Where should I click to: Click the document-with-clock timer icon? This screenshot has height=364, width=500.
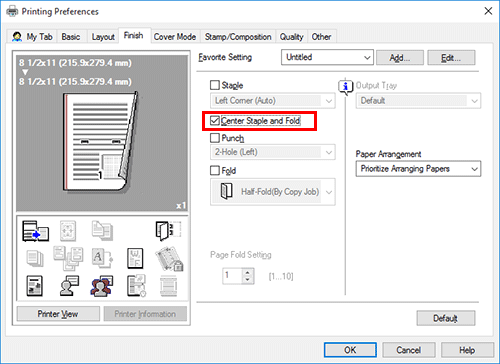click(x=136, y=286)
